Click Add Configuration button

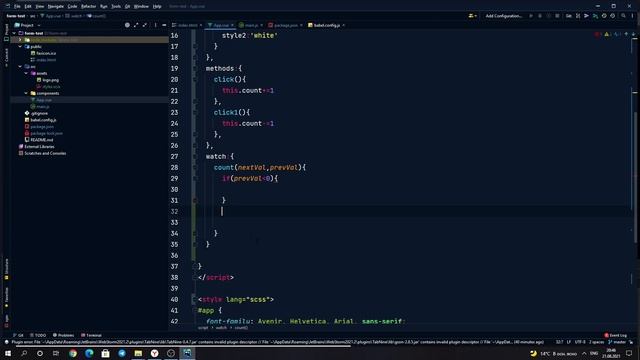pos(503,16)
